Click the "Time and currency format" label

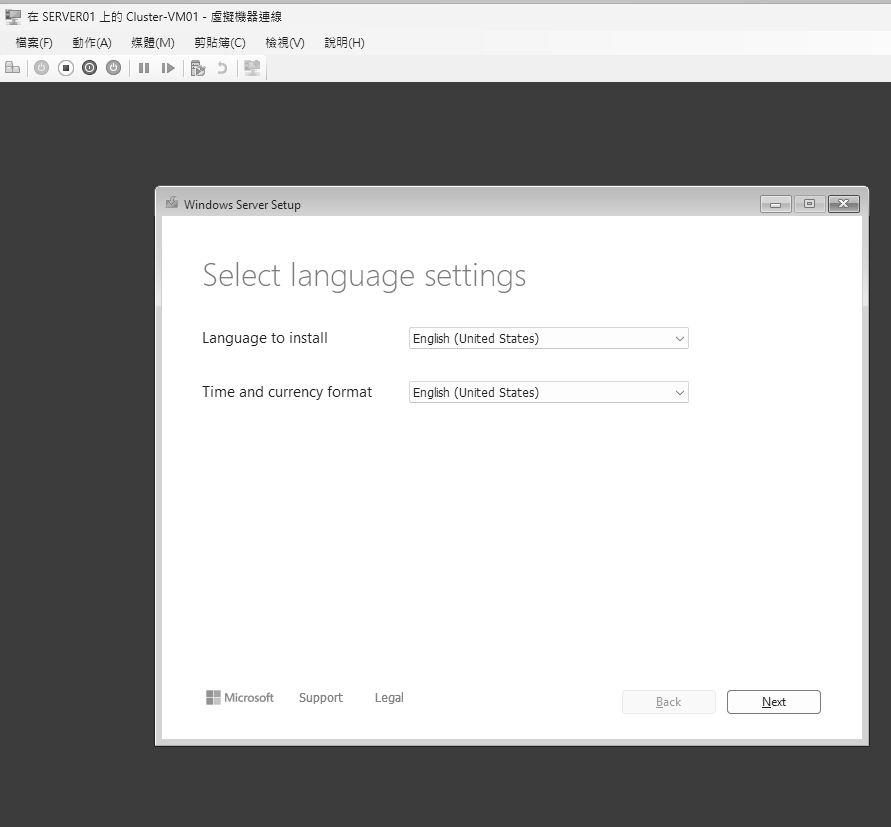(x=287, y=392)
